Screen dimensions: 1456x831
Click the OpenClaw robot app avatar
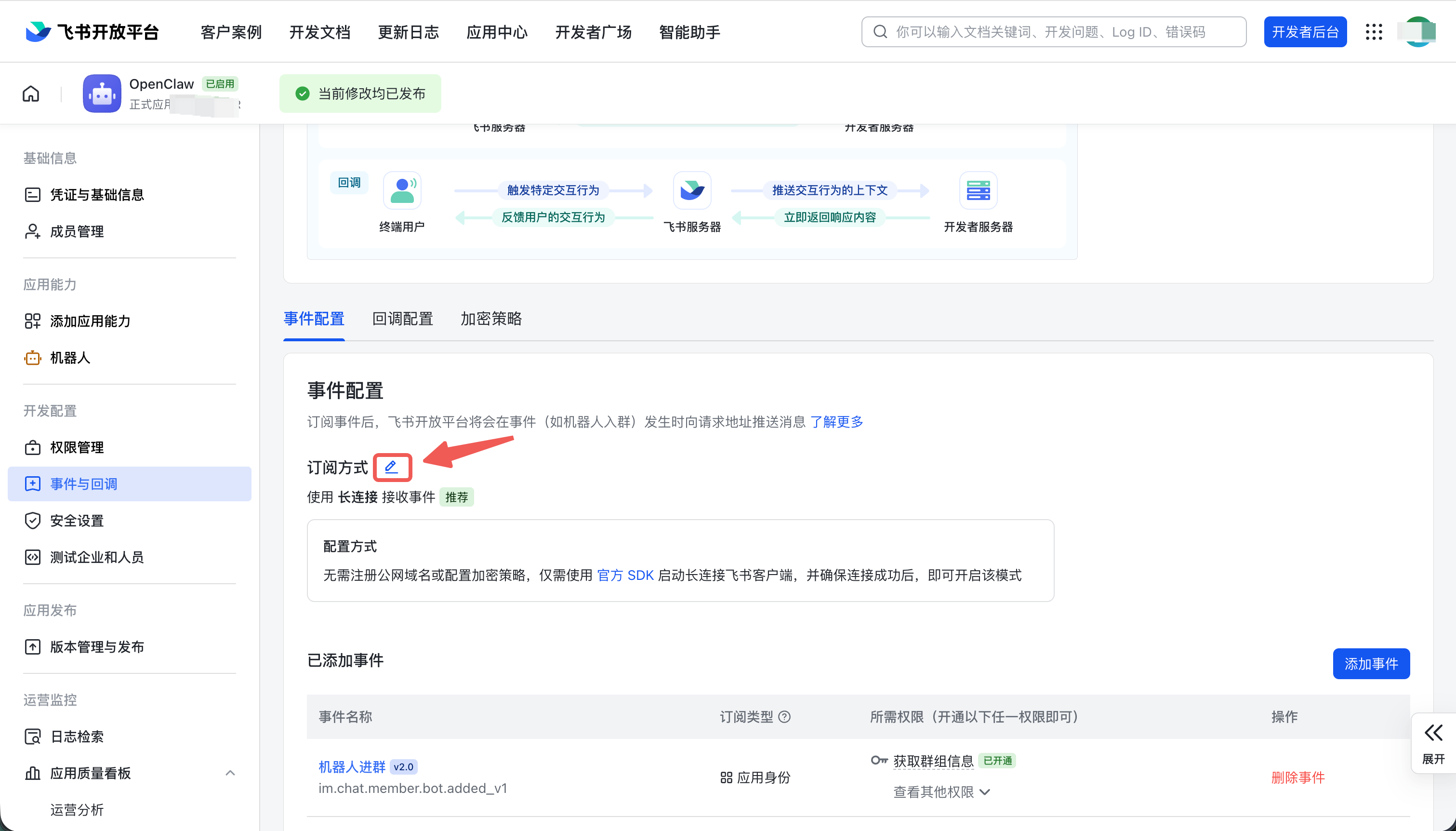coord(102,93)
